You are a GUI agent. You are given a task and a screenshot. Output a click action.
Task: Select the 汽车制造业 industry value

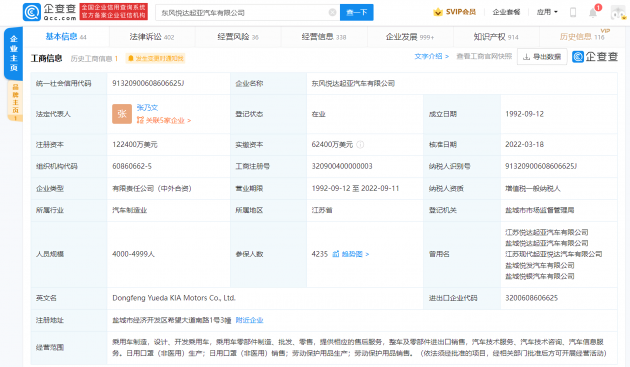pyautogui.click(x=129, y=210)
